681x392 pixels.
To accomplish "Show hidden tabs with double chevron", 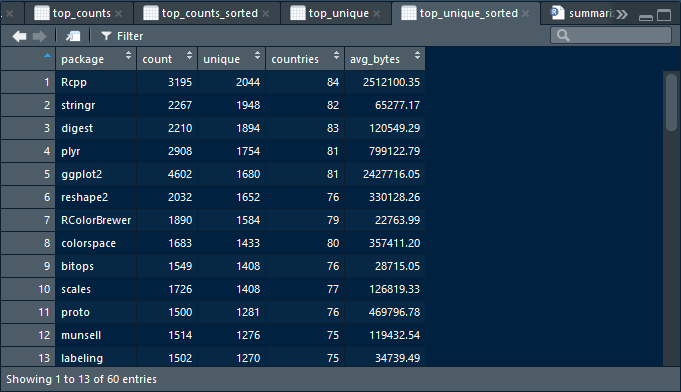I will [x=622, y=14].
